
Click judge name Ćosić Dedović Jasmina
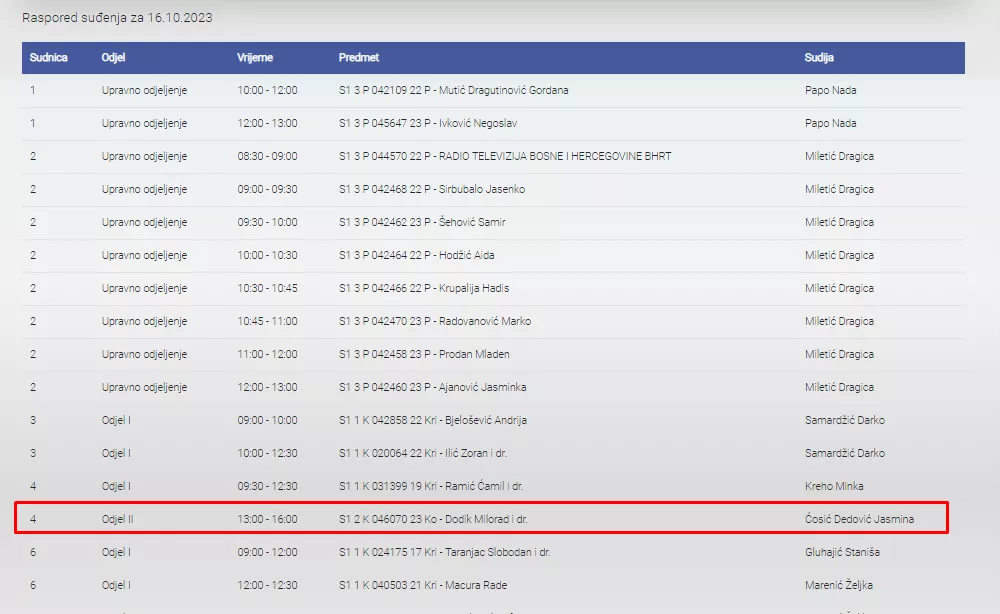(859, 519)
